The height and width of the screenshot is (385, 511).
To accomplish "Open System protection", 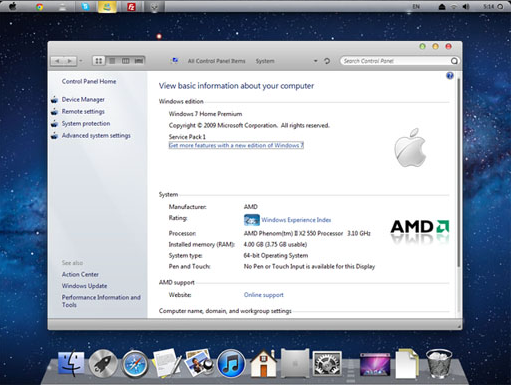I will 86,123.
